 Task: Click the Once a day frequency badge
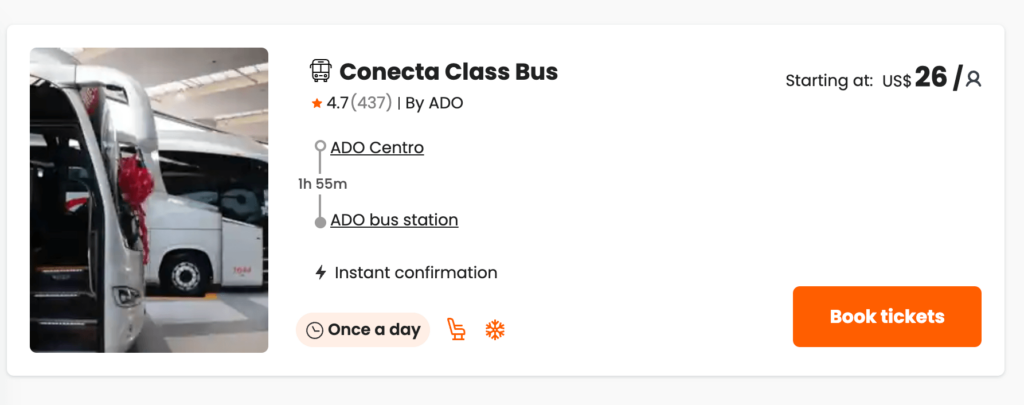pos(363,330)
